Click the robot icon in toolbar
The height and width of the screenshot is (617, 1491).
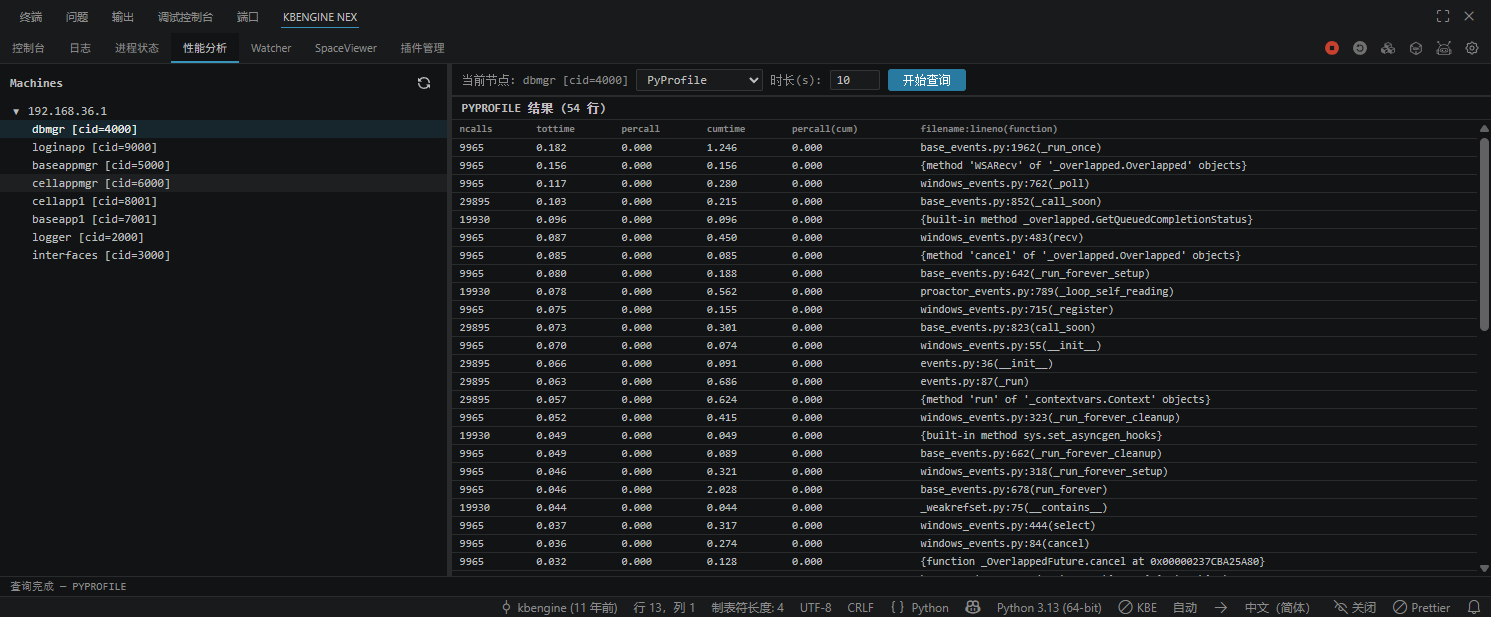click(x=1444, y=48)
